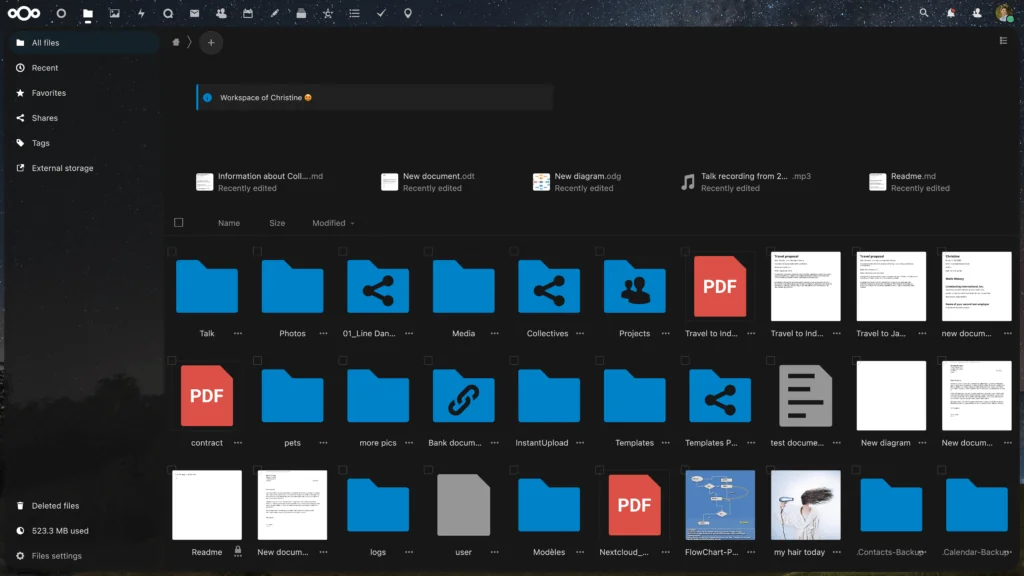Open the more menu for Projects folder

(x=665, y=333)
